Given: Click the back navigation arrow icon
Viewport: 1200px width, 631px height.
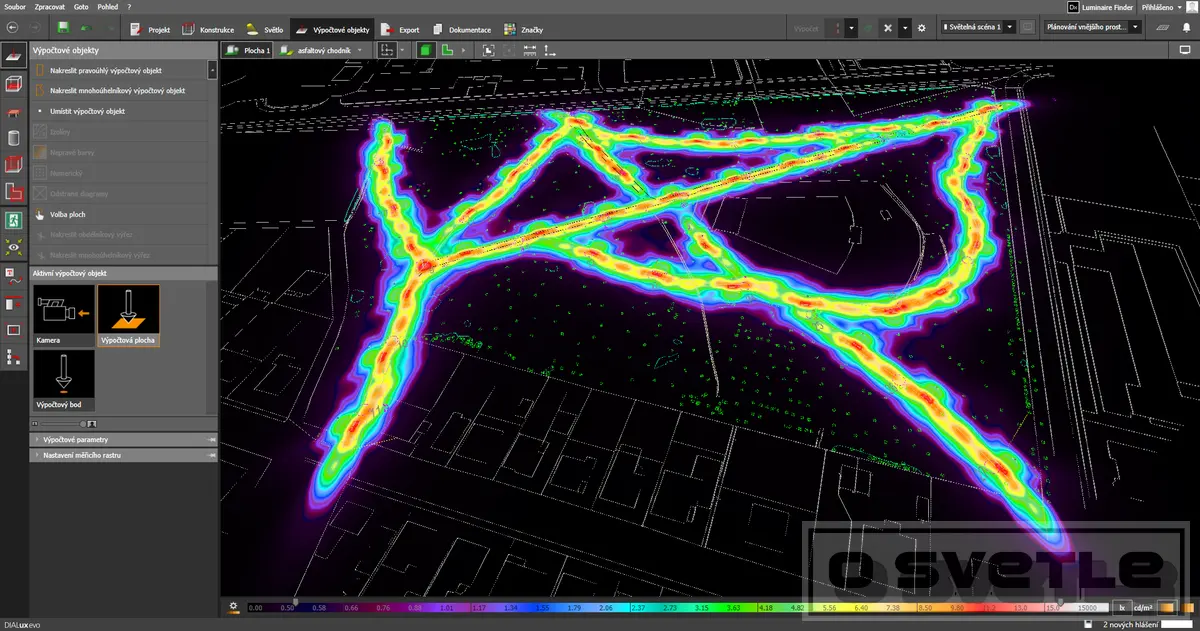Looking at the screenshot, I should click(x=14, y=29).
